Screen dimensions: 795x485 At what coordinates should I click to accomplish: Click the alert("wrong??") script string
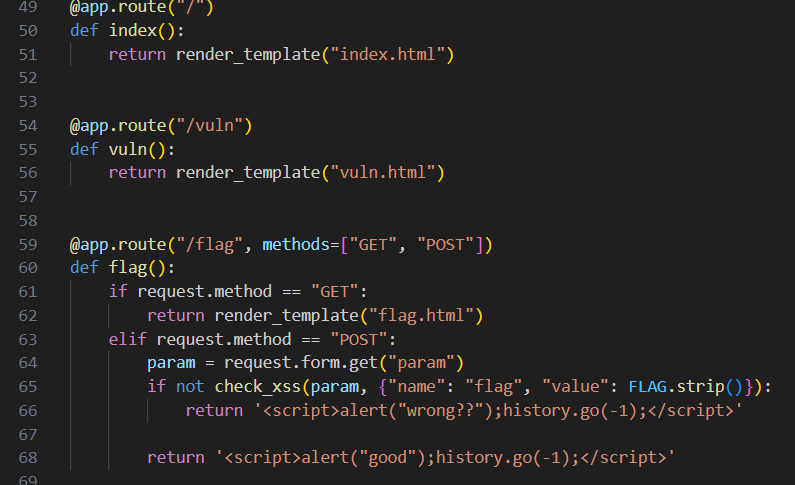coord(498,411)
